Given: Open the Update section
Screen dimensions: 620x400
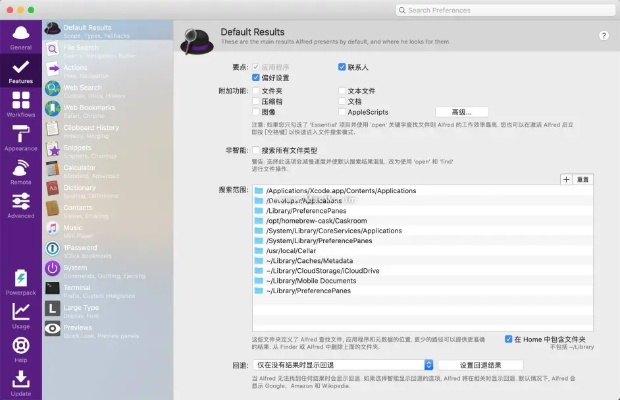Looking at the screenshot, I should pyautogui.click(x=20, y=381).
